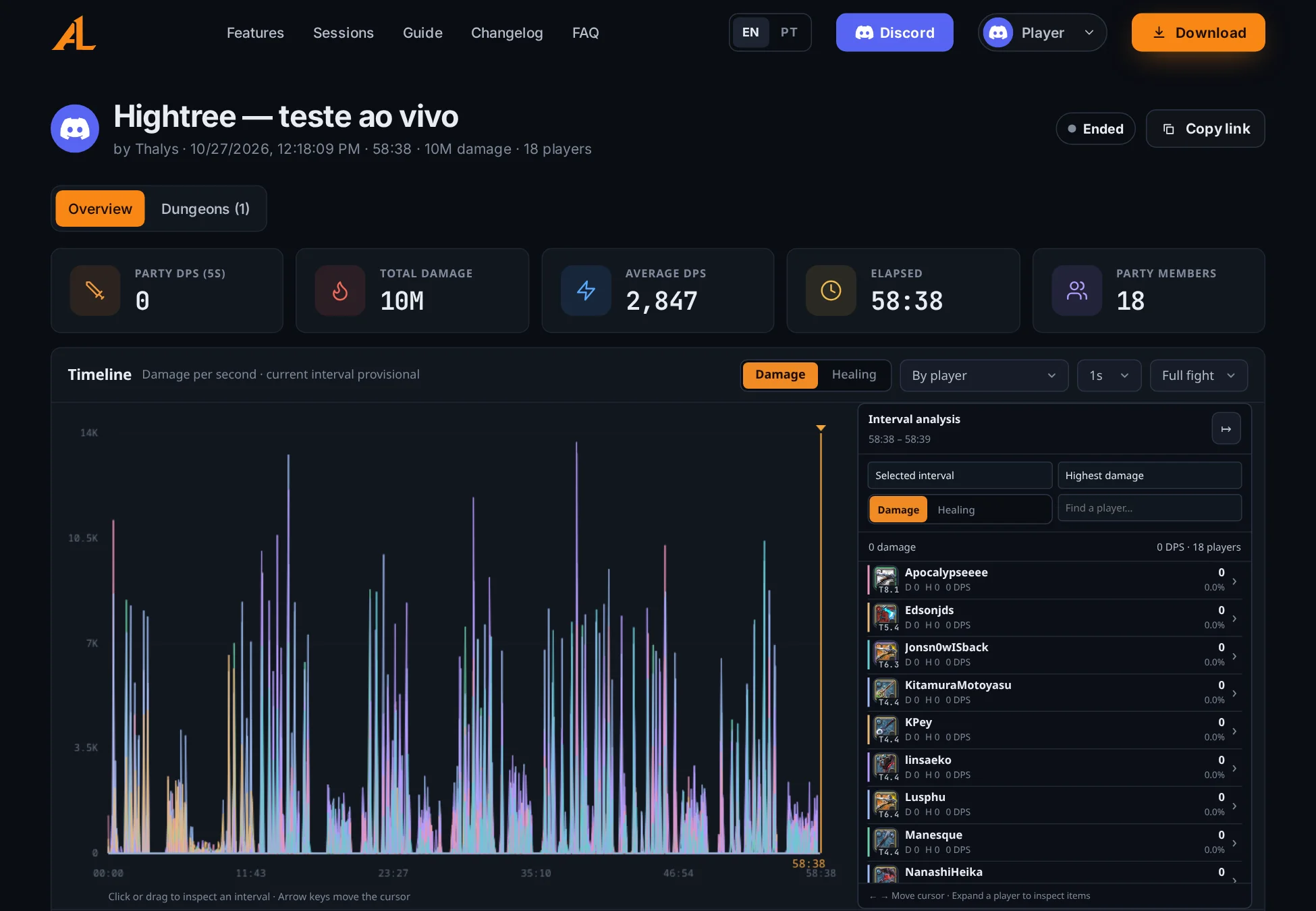Viewport: 1316px width, 911px height.
Task: Open Features in the navigation
Action: (255, 32)
